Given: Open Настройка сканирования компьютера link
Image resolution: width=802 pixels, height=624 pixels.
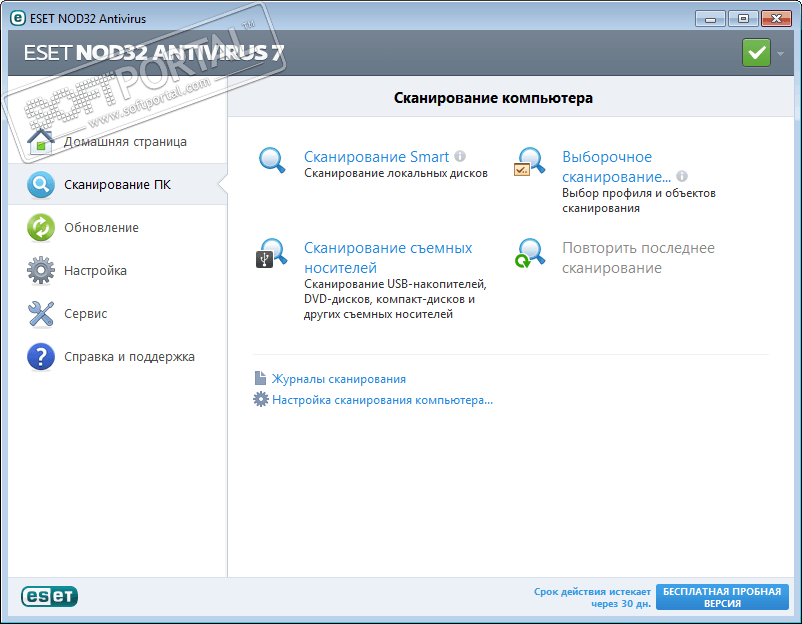Looking at the screenshot, I should [383, 400].
